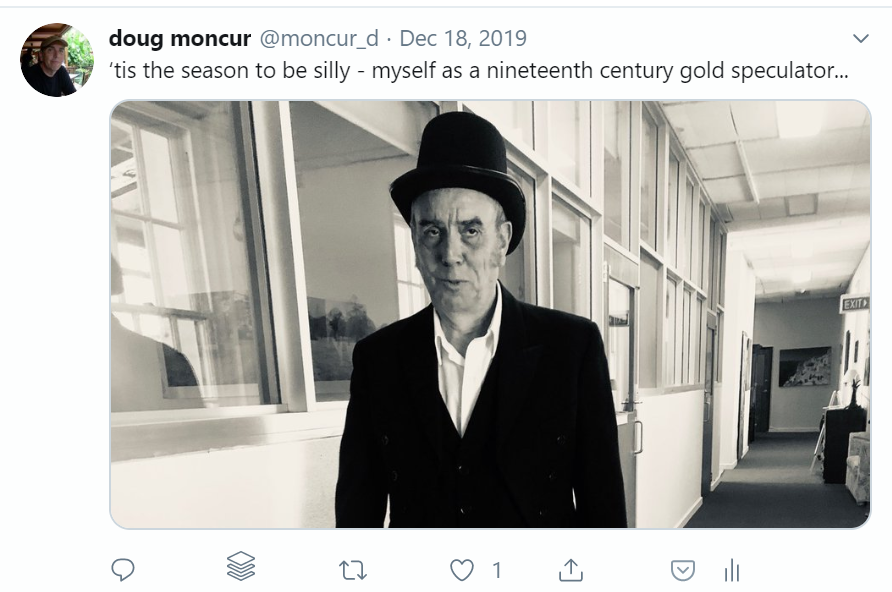892x592 pixels.
Task: Open the tweet's more options chevron
Action: (x=860, y=39)
